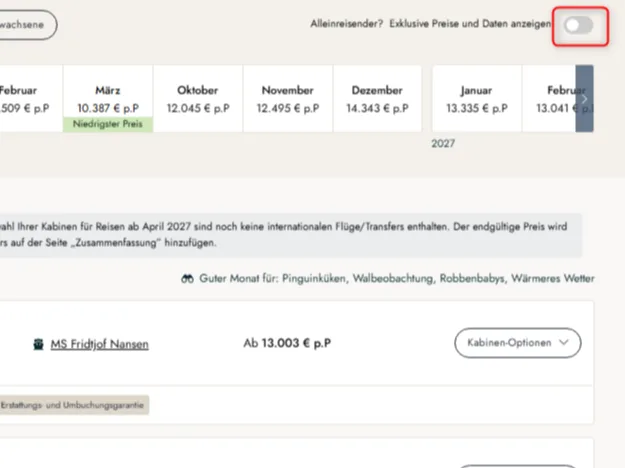Select the Oktober 12.045 € month tab
This screenshot has height=468, width=625.
[x=197, y=98]
